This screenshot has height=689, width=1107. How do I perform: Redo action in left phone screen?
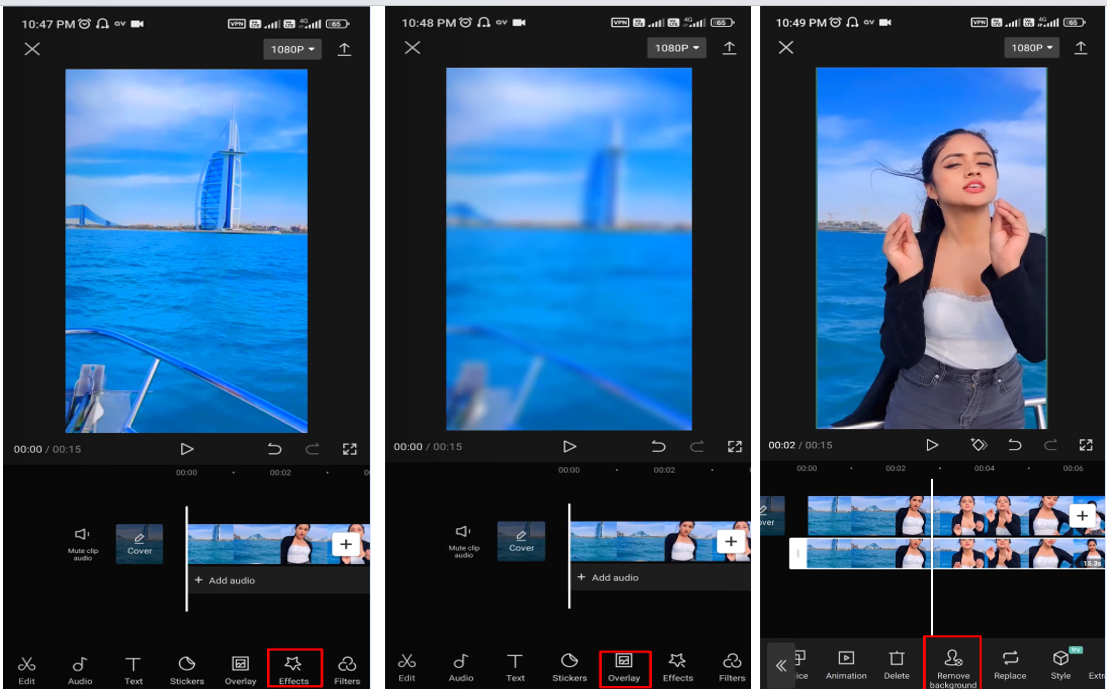click(x=311, y=449)
